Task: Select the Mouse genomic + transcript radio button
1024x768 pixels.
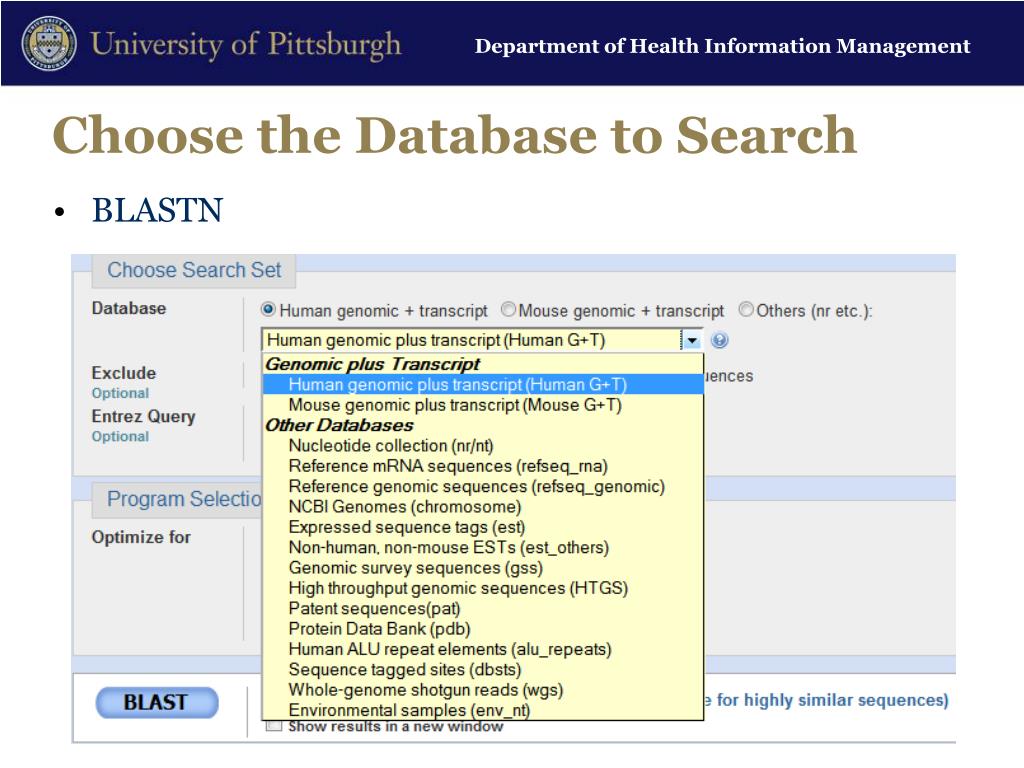Action: (x=508, y=310)
